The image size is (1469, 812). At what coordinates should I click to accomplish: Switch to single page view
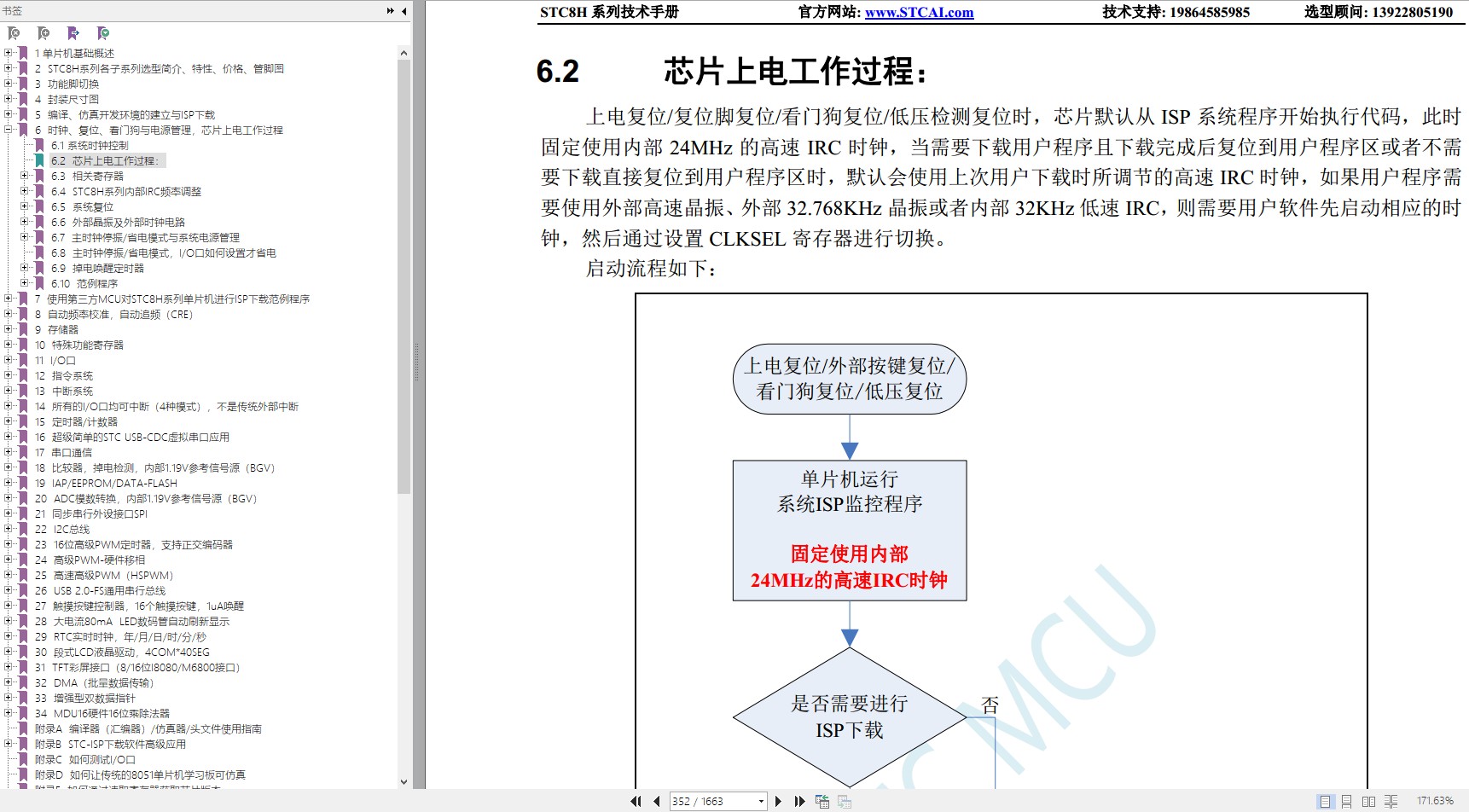point(1325,801)
